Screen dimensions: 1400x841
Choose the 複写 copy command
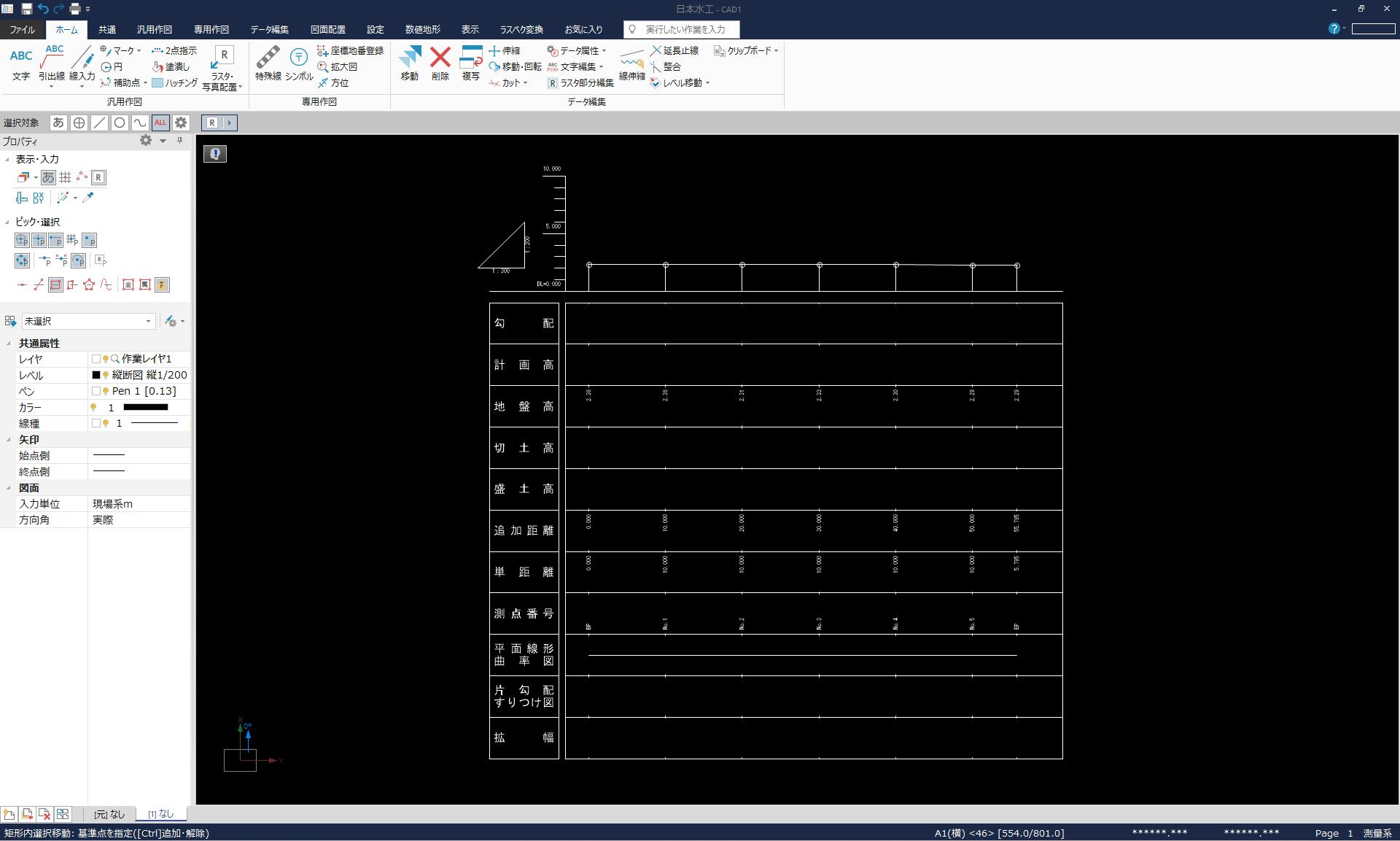click(471, 64)
